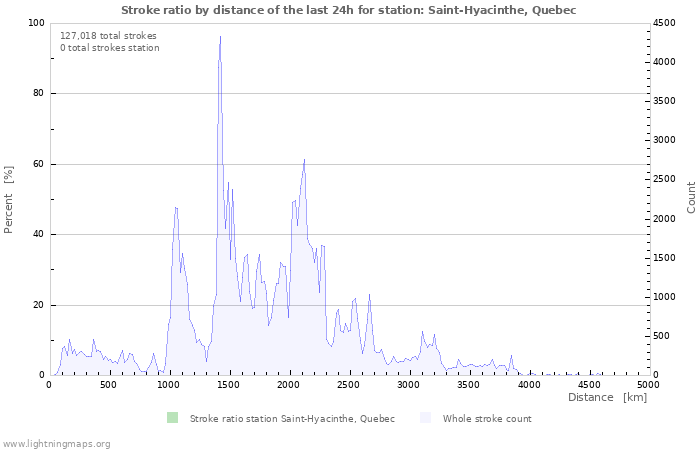Click the 4000 label on the count axis

click(665, 62)
